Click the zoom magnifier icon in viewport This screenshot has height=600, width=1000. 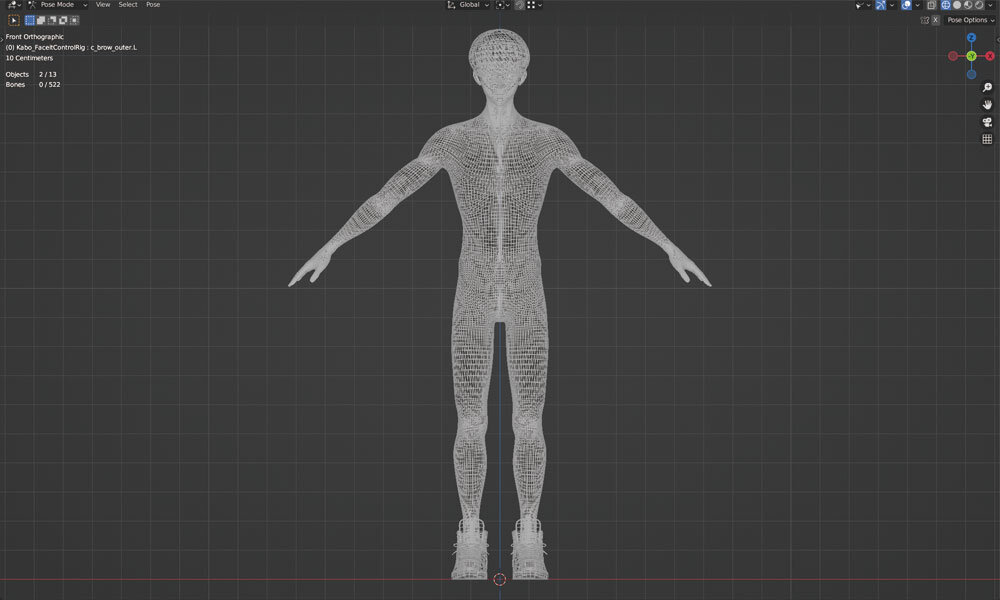click(x=987, y=87)
